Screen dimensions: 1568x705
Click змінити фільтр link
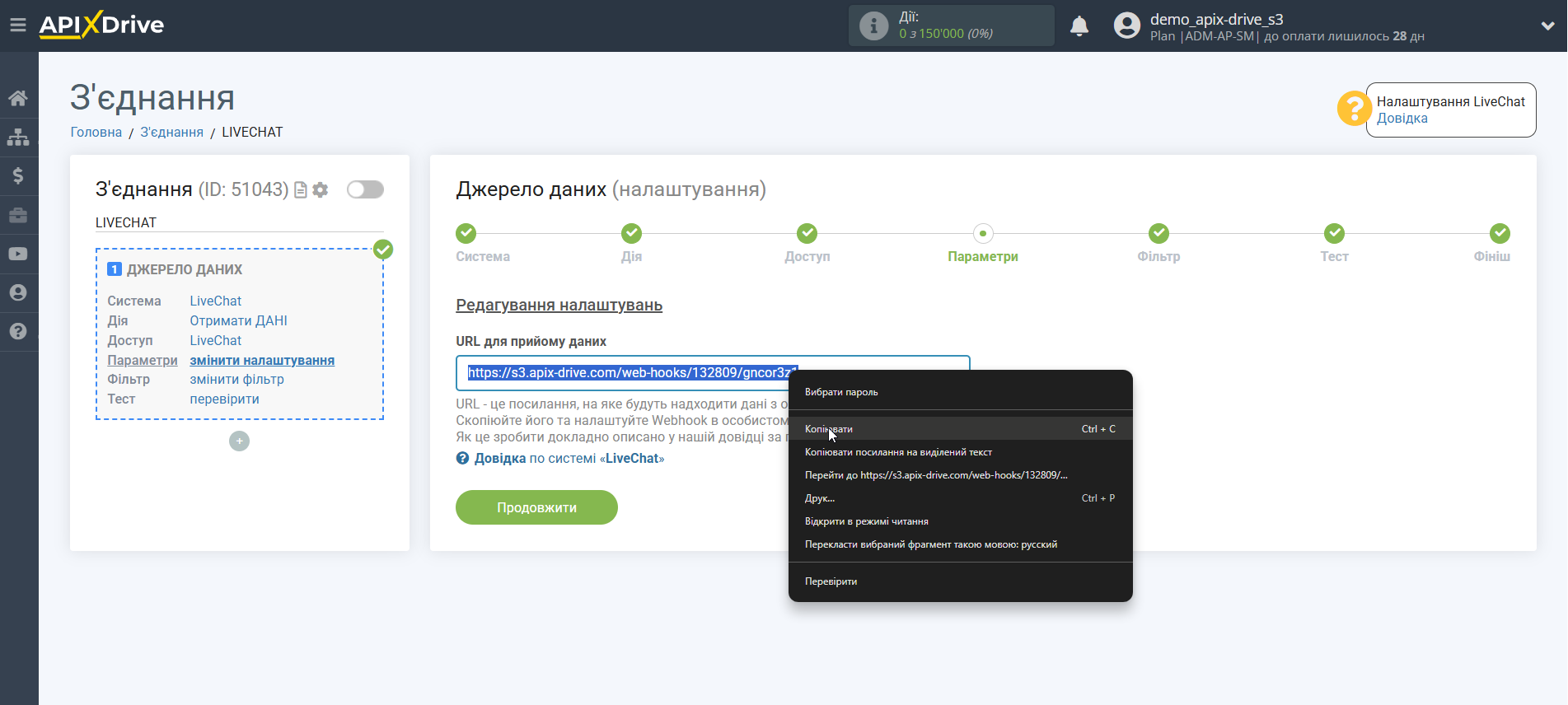[x=236, y=379]
